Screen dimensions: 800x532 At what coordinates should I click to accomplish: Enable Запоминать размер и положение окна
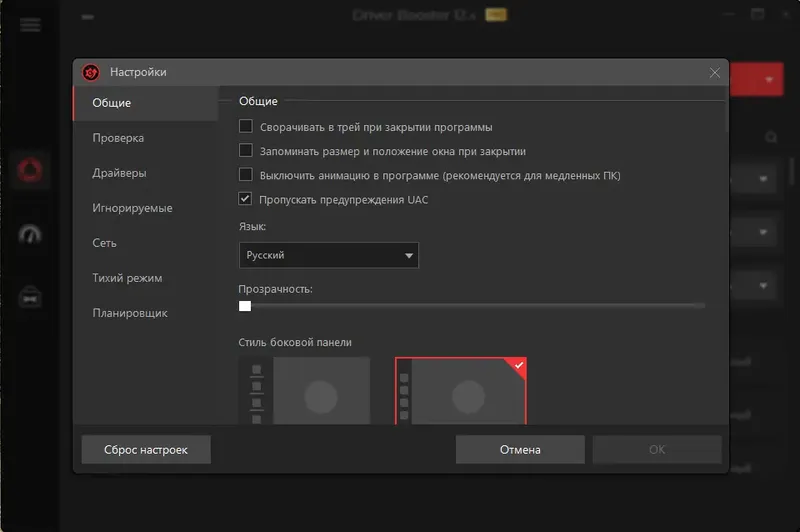click(246, 150)
